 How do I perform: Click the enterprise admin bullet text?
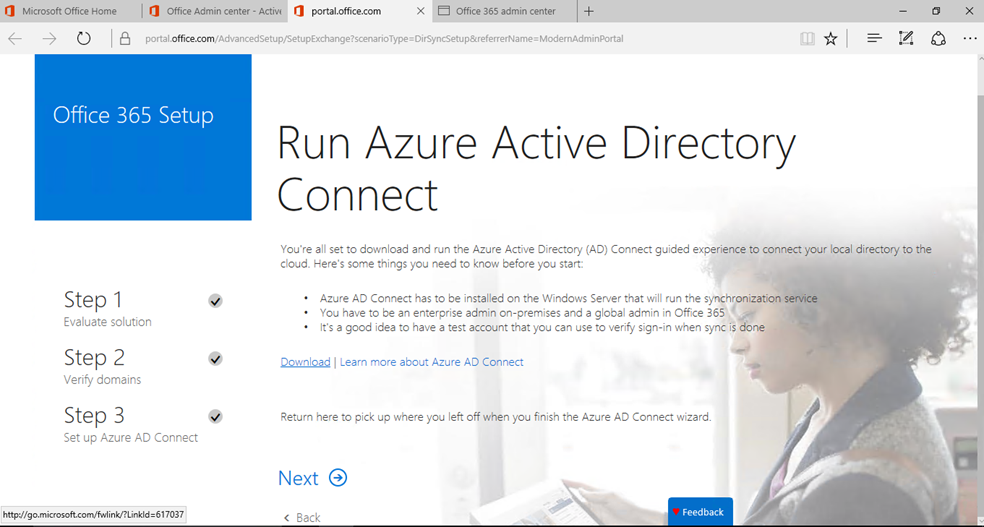click(522, 312)
